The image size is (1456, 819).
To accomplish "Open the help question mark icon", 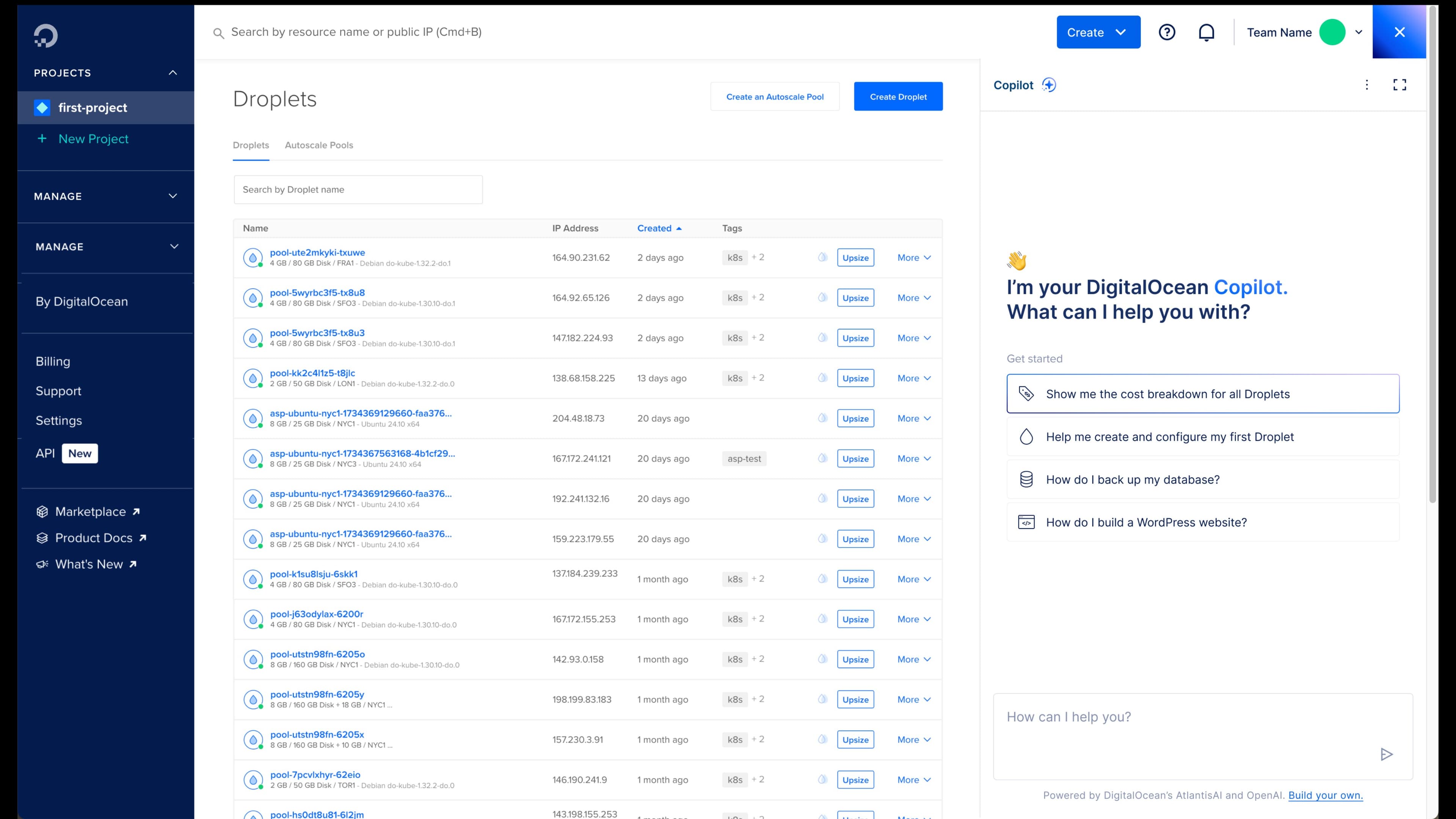I will point(1167,32).
